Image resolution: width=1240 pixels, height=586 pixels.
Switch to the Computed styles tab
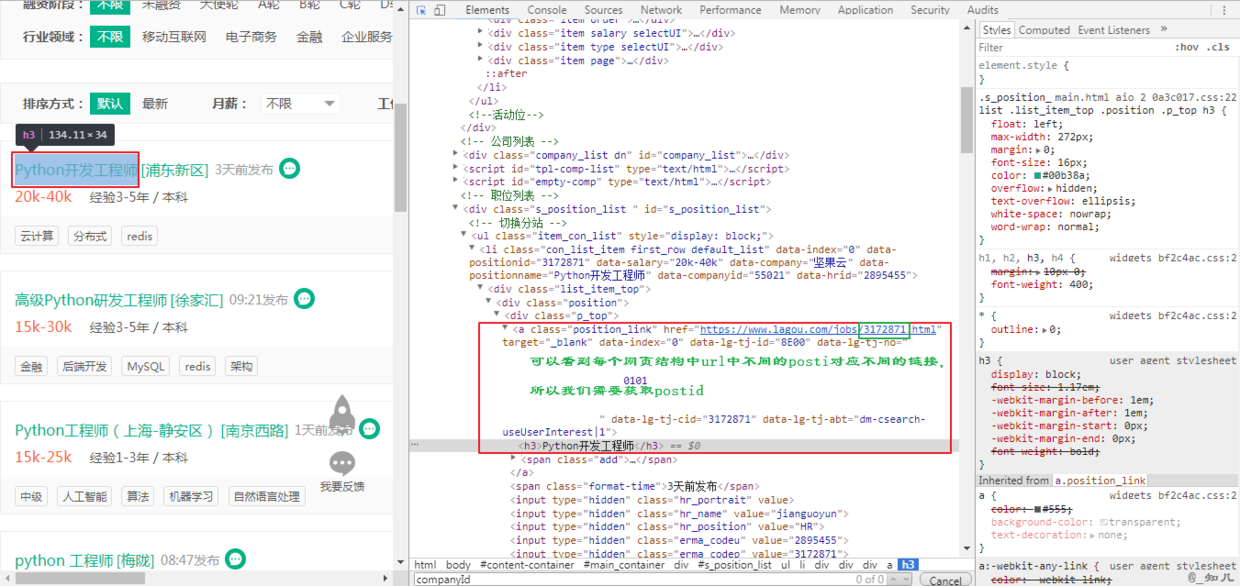1044,30
